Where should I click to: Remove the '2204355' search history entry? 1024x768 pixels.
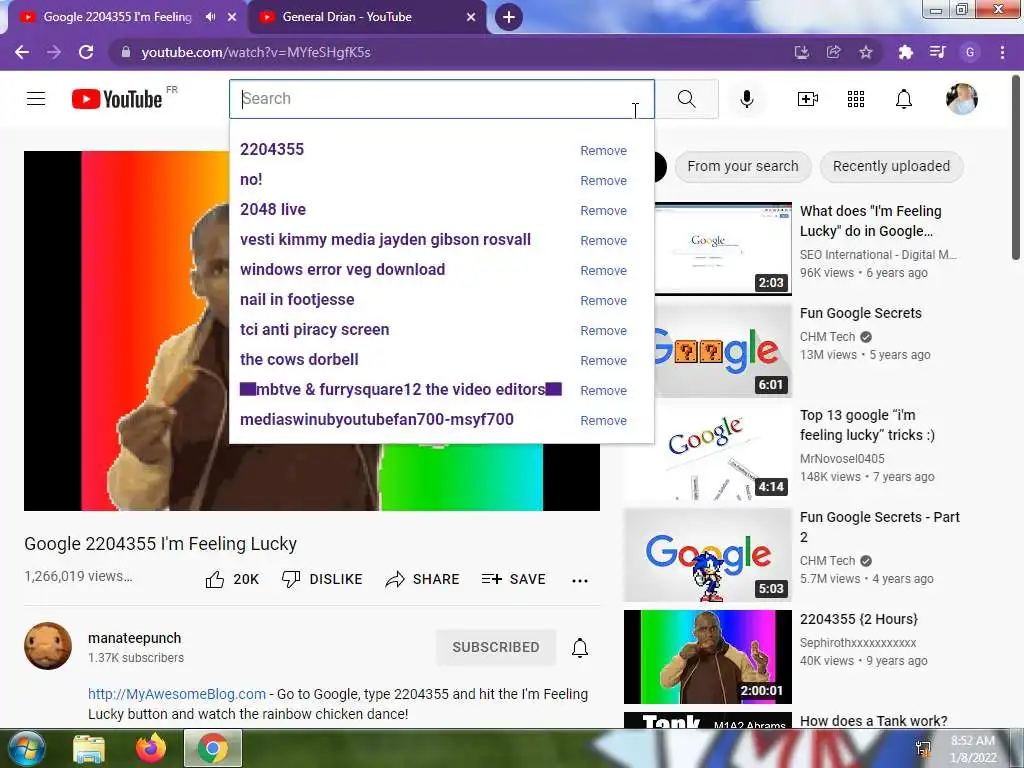coord(603,151)
